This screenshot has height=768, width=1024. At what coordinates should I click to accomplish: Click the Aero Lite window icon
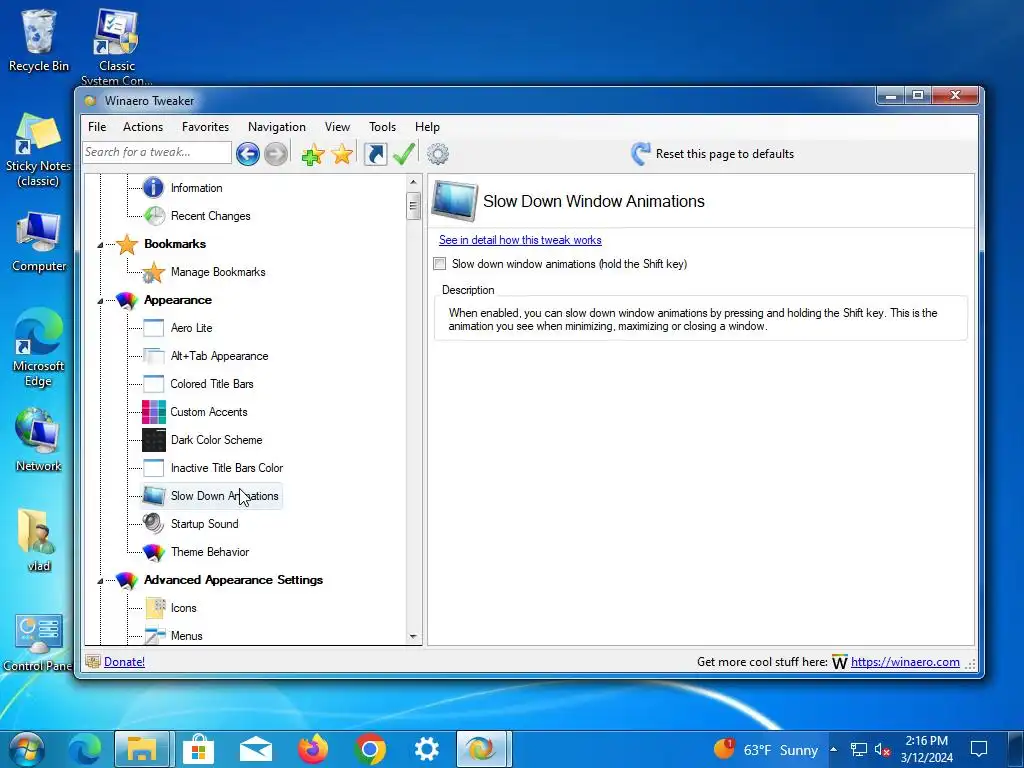coord(153,328)
